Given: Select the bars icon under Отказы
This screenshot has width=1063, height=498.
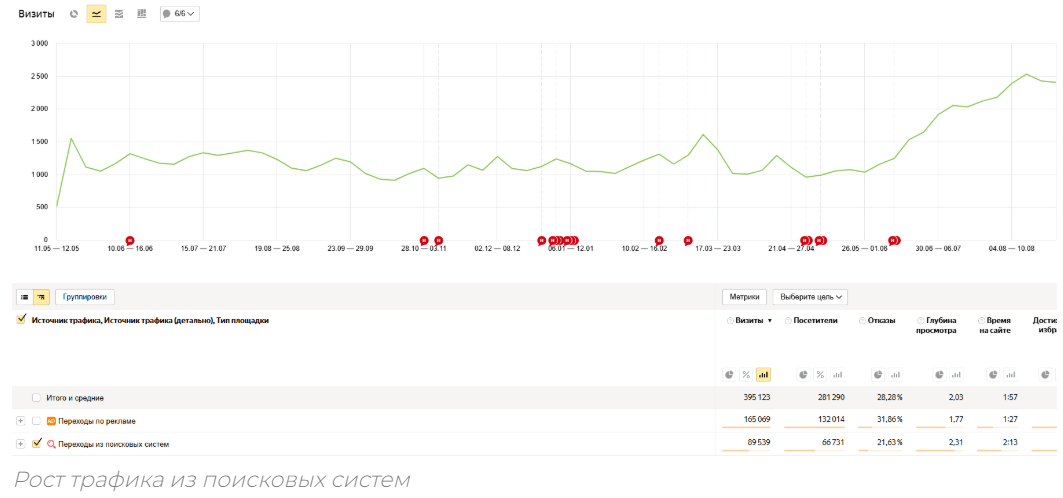Looking at the screenshot, I should 895,374.
